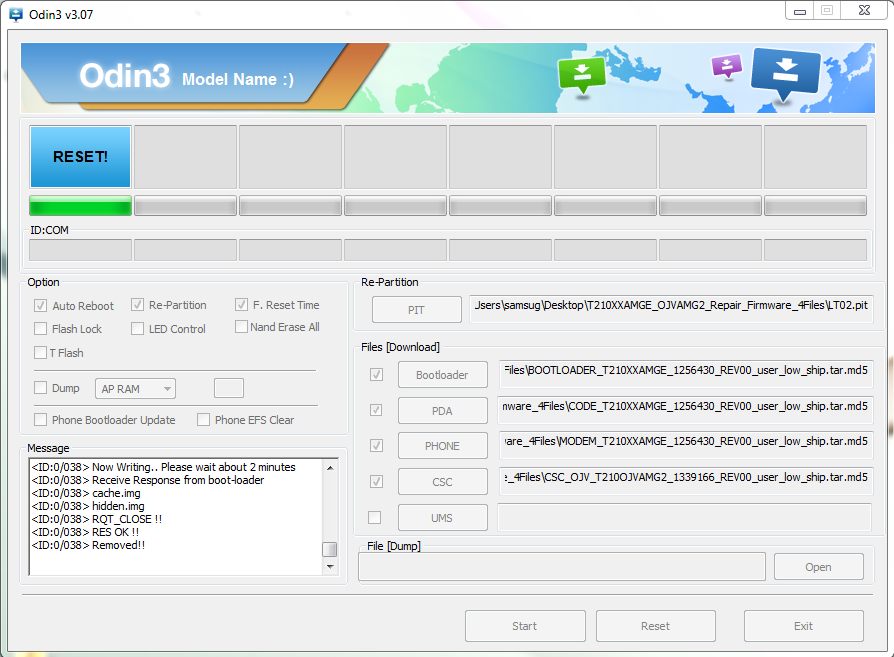Click the first ID:COM port slot

[80, 250]
